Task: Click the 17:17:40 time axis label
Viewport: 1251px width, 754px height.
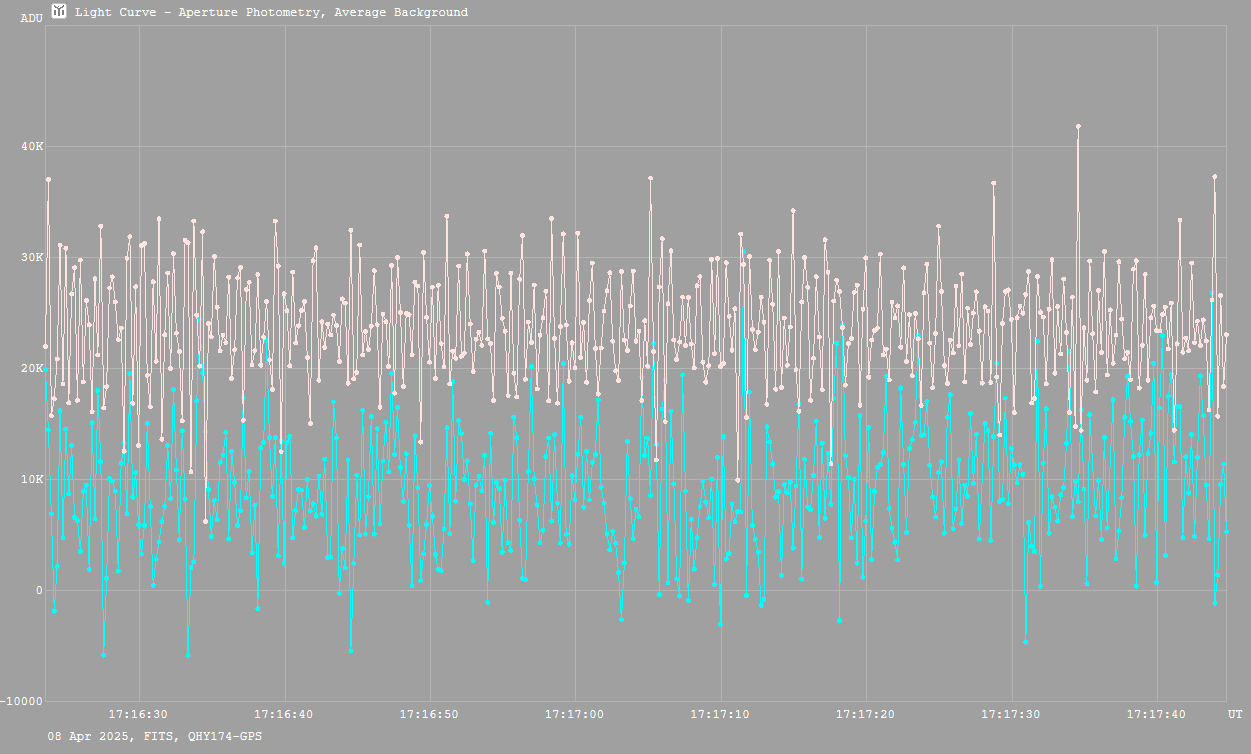Action: point(1157,714)
